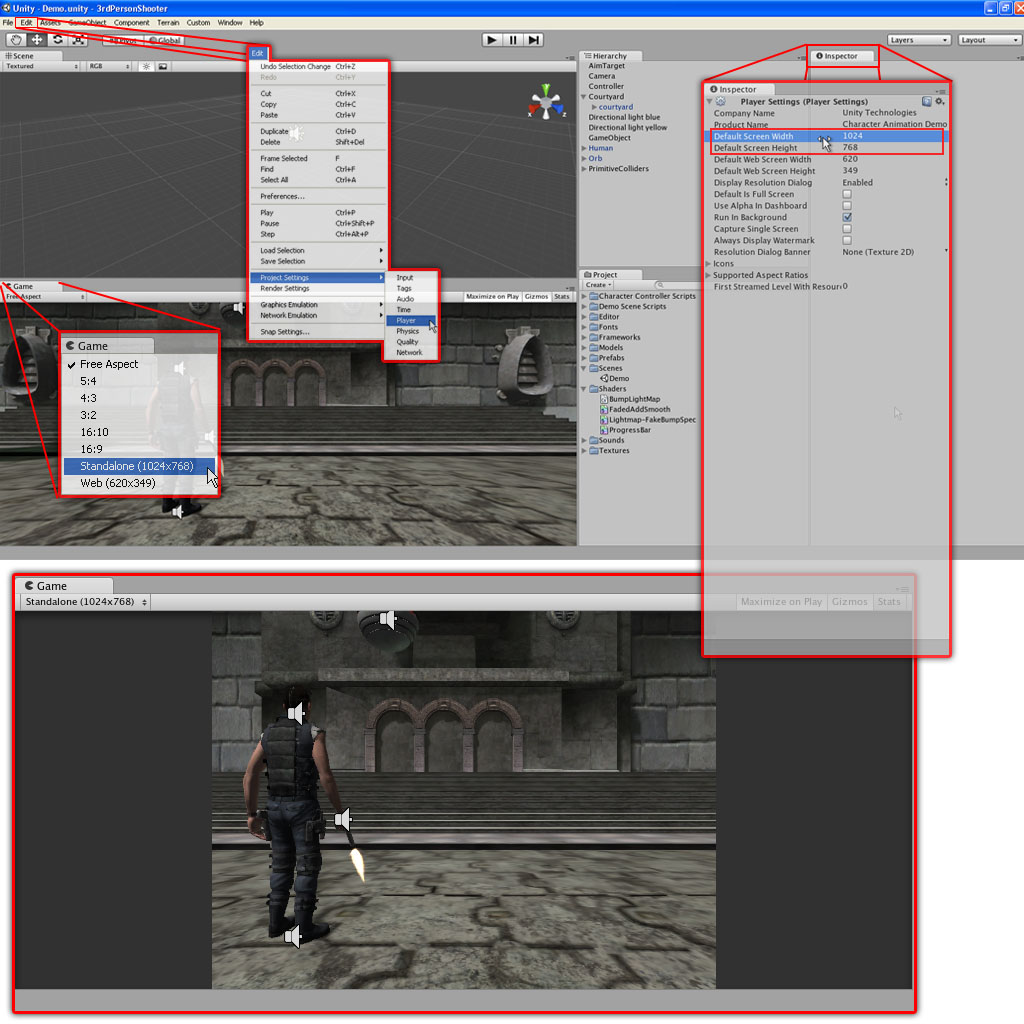Expand Human in the Hierarchy

(x=585, y=147)
